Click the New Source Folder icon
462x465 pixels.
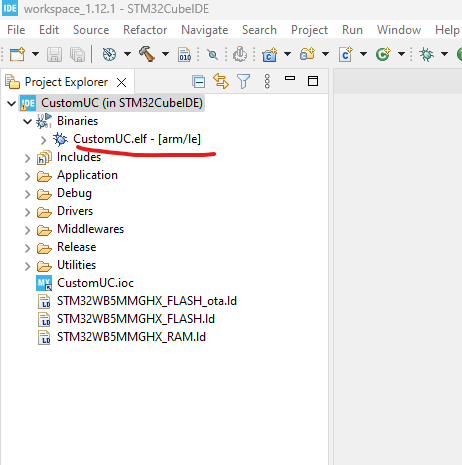[307, 54]
